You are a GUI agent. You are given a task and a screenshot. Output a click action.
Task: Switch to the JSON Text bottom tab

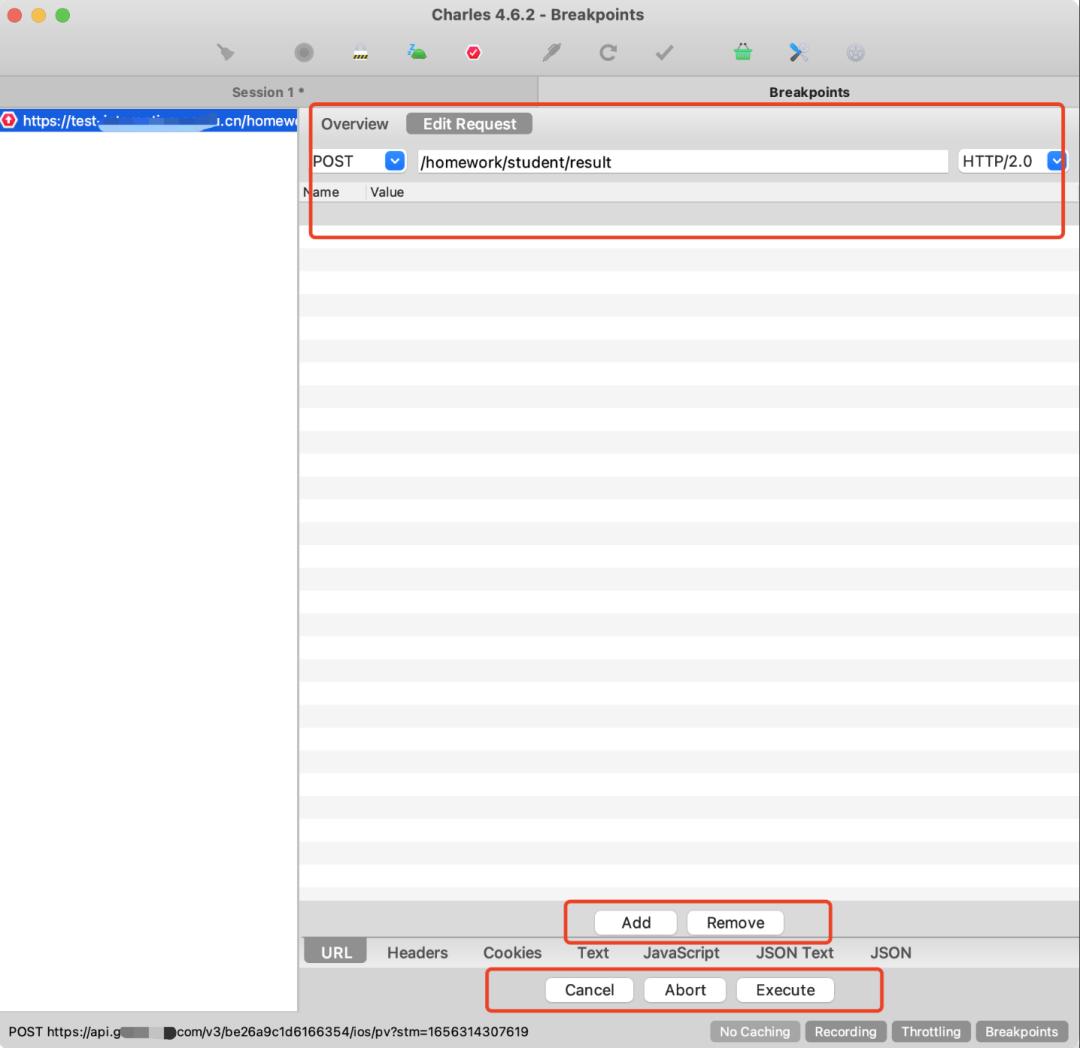tap(795, 952)
